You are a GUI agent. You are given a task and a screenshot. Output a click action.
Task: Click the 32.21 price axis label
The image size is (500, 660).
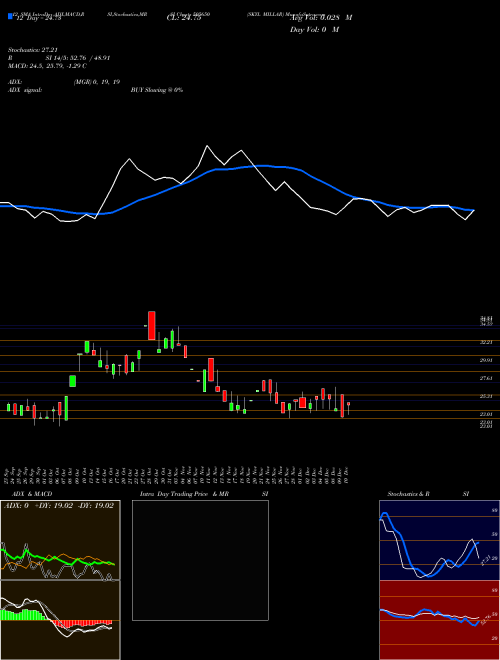(x=486, y=343)
